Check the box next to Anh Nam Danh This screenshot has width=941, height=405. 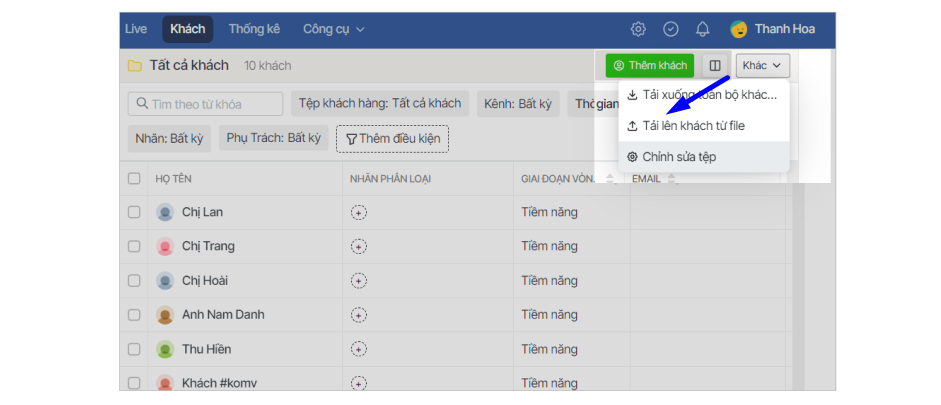coord(134,315)
